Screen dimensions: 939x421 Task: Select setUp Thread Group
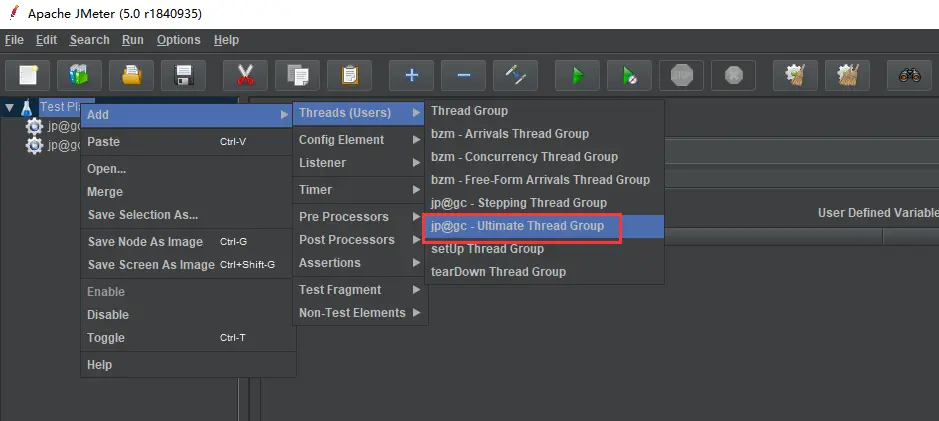(x=544, y=249)
